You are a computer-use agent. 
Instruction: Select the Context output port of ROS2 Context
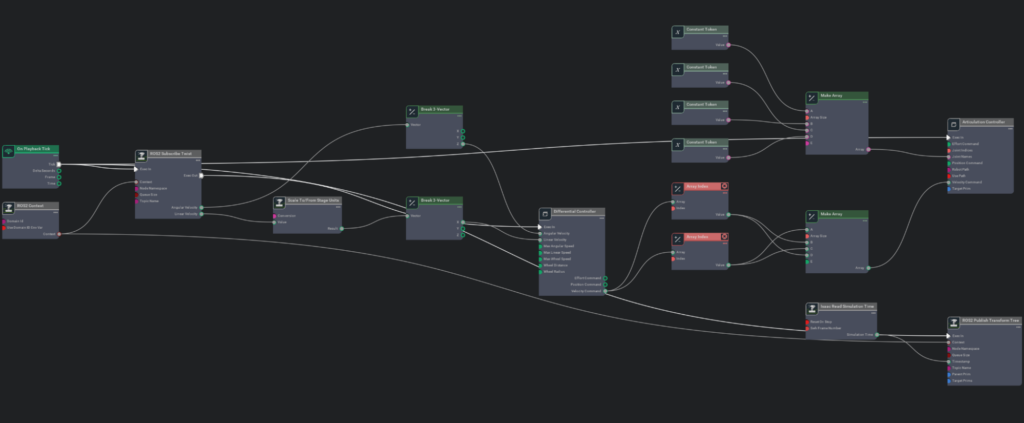pyautogui.click(x=59, y=234)
